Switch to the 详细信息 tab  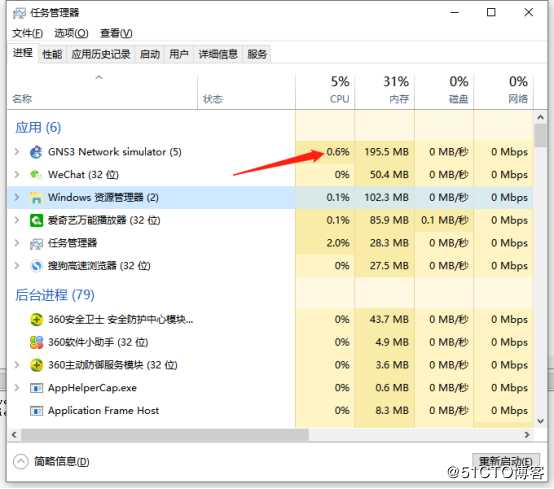point(218,54)
